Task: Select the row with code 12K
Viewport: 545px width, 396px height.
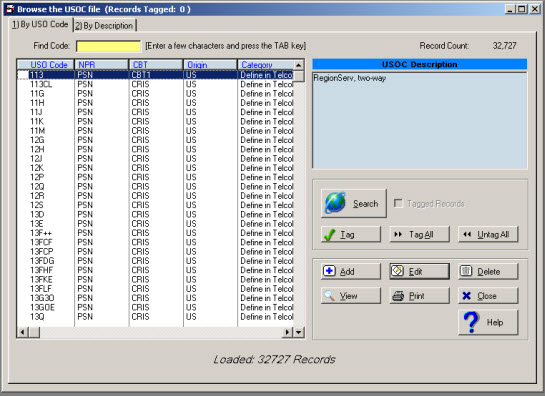Action: click(x=155, y=168)
